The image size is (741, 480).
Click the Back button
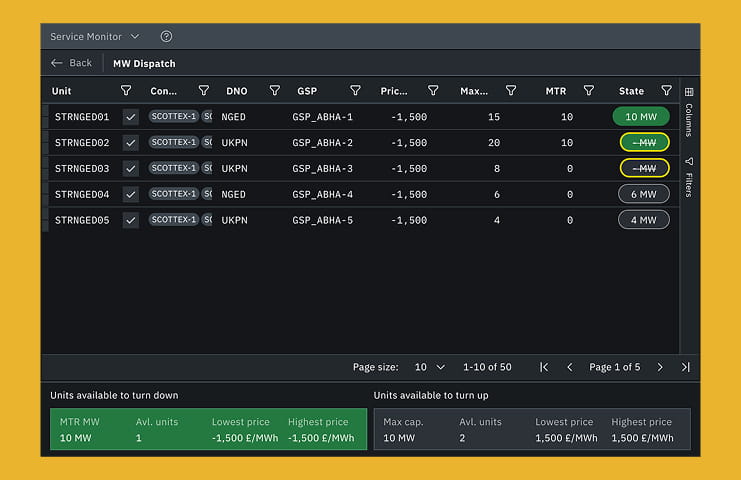pyautogui.click(x=71, y=63)
